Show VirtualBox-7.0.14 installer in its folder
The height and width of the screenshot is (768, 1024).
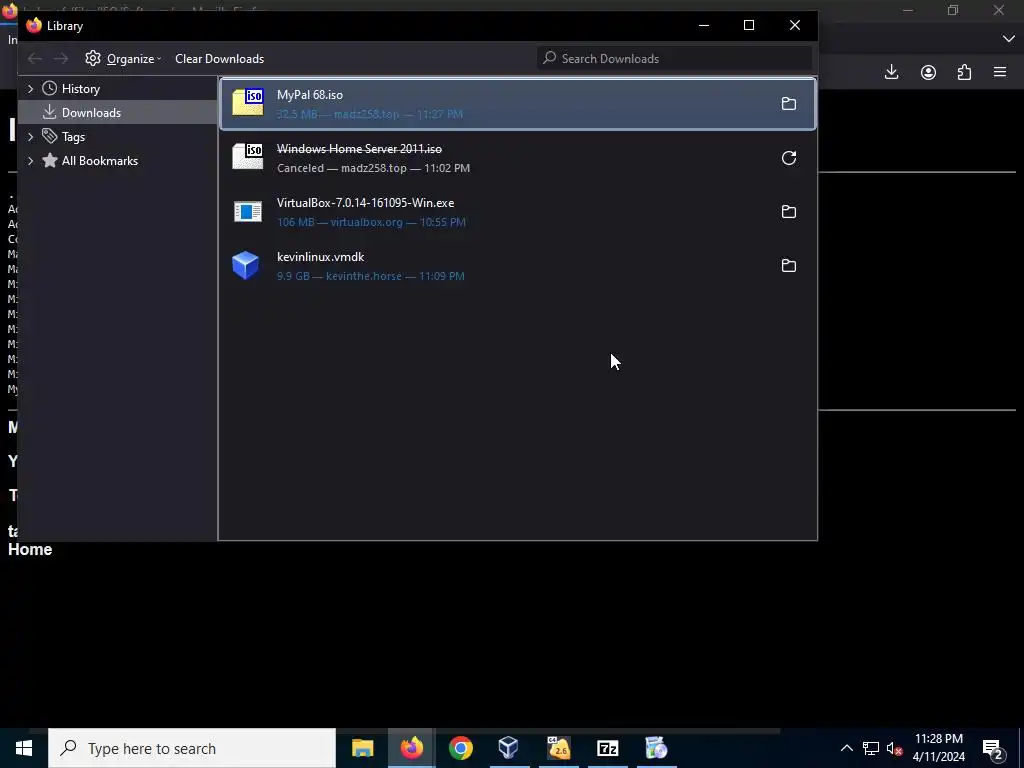pos(789,212)
